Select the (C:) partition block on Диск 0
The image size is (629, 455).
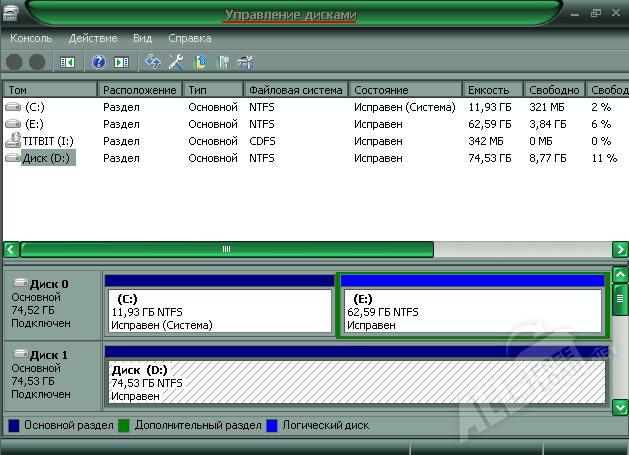pos(219,311)
